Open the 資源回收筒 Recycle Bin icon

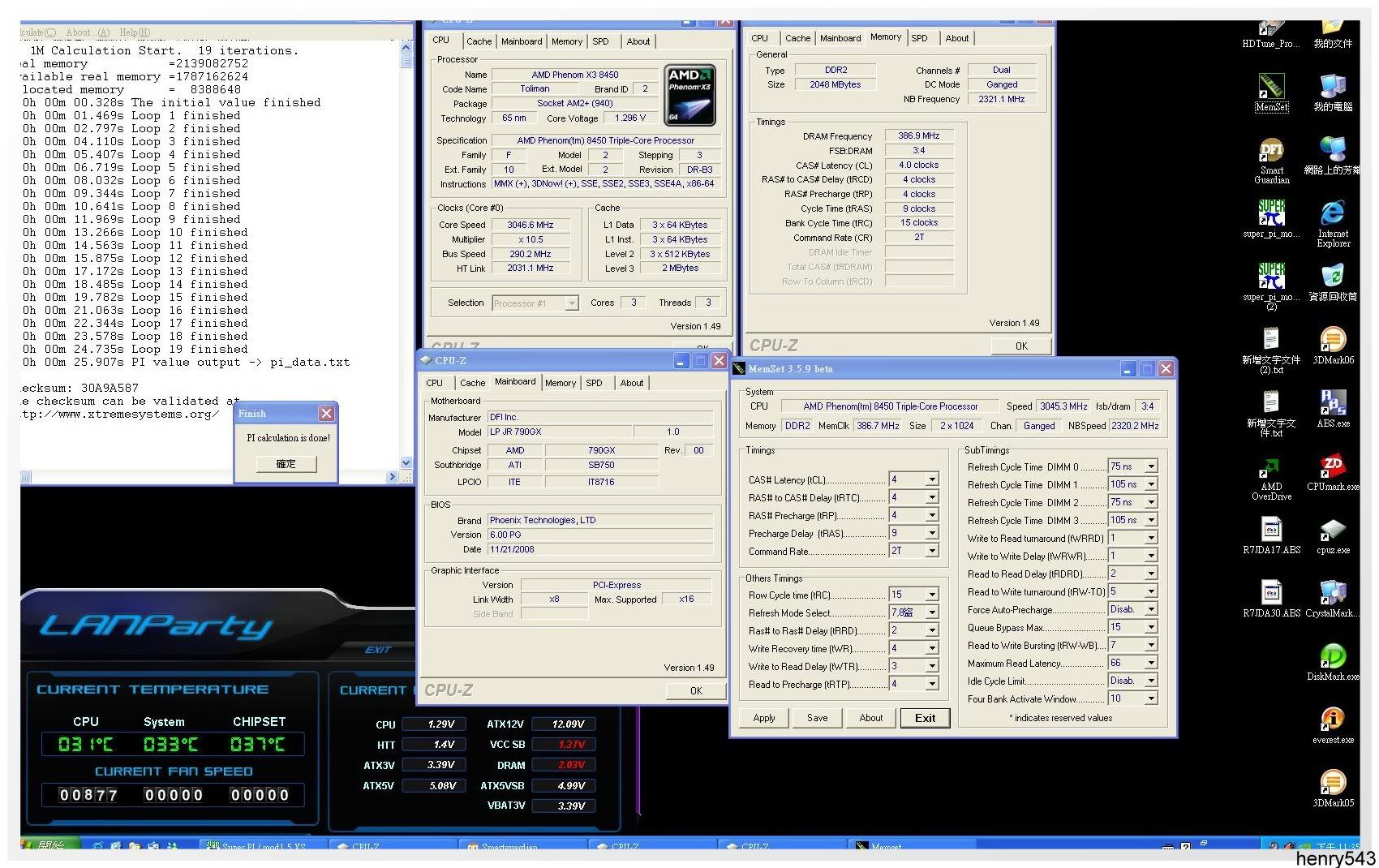(1333, 281)
